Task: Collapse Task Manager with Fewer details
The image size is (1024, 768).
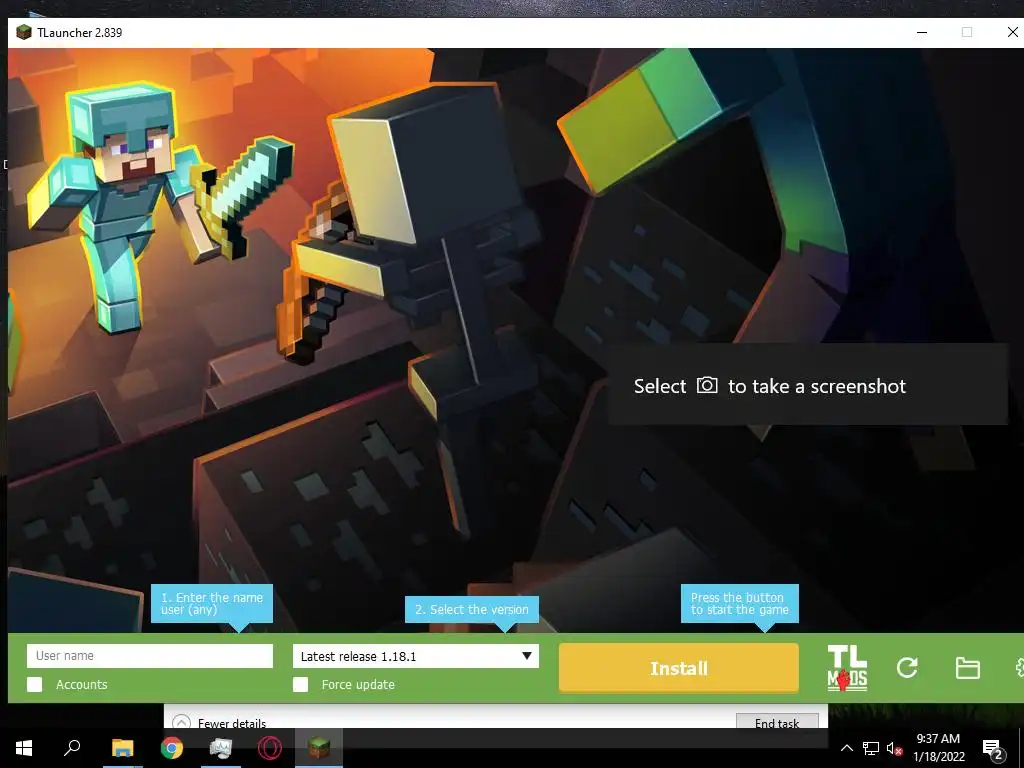Action: pos(219,722)
